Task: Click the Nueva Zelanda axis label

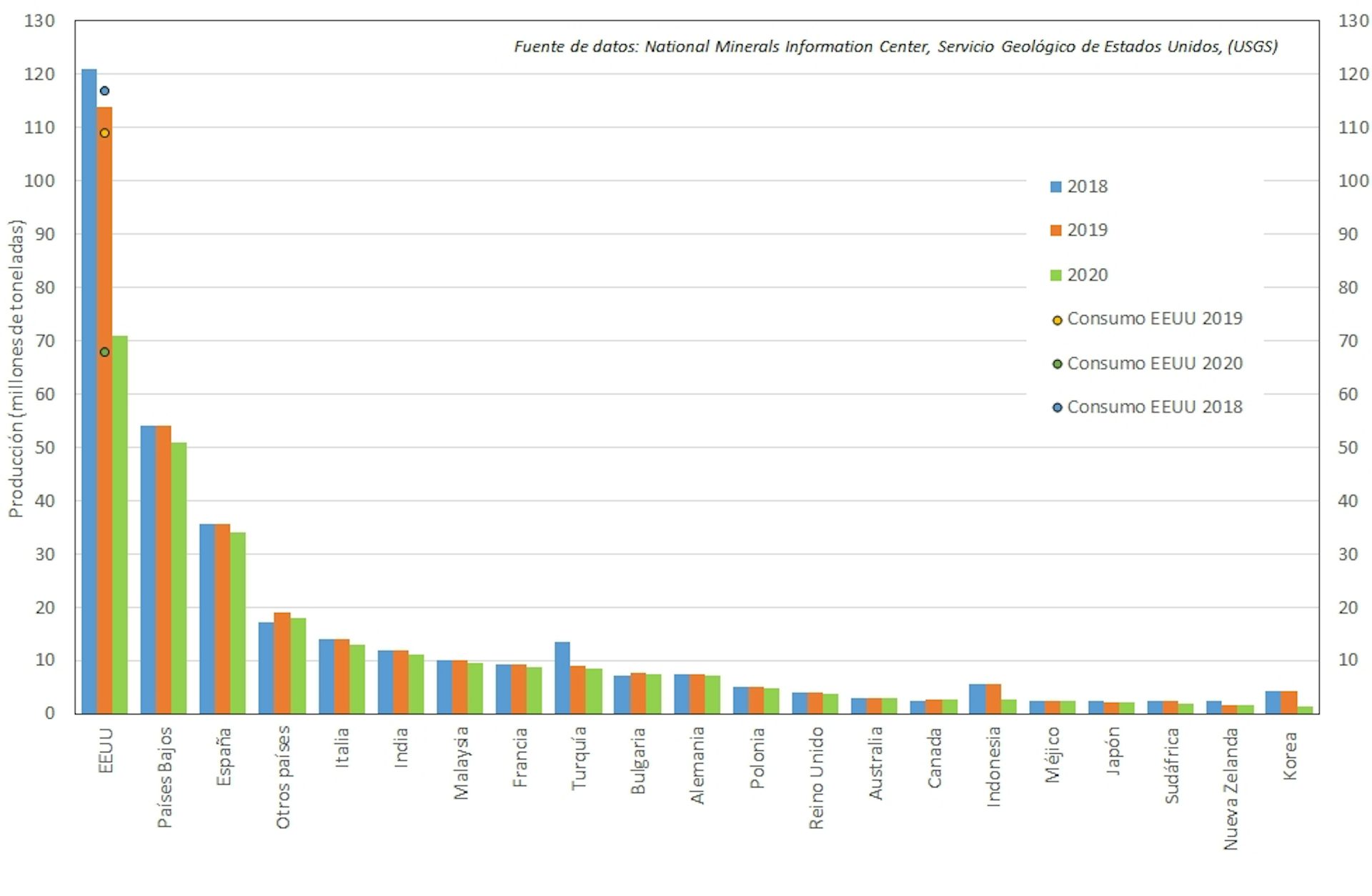Action: pyautogui.click(x=1231, y=789)
